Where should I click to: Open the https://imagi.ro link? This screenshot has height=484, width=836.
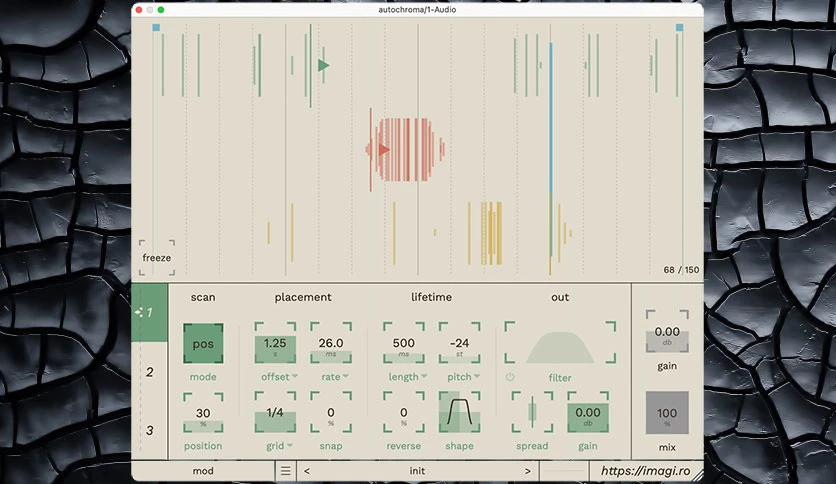646,471
